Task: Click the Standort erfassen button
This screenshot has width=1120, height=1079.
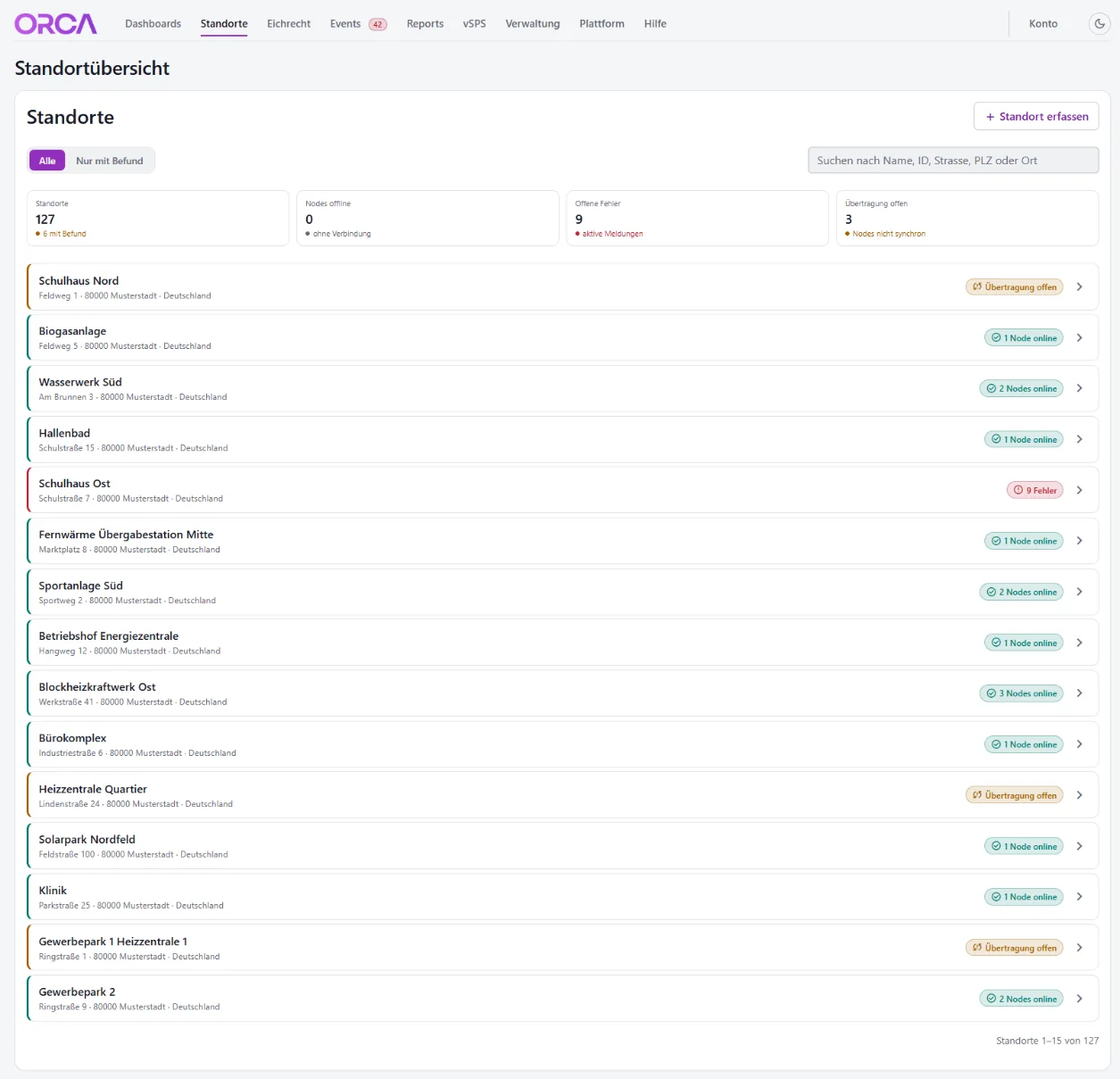Action: click(x=1036, y=116)
